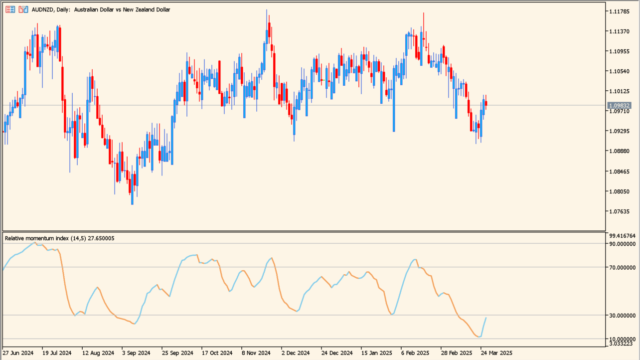Image resolution: width=640 pixels, height=360 pixels.
Task: Click the 1.08465 price axis label
Action: [x=619, y=172]
